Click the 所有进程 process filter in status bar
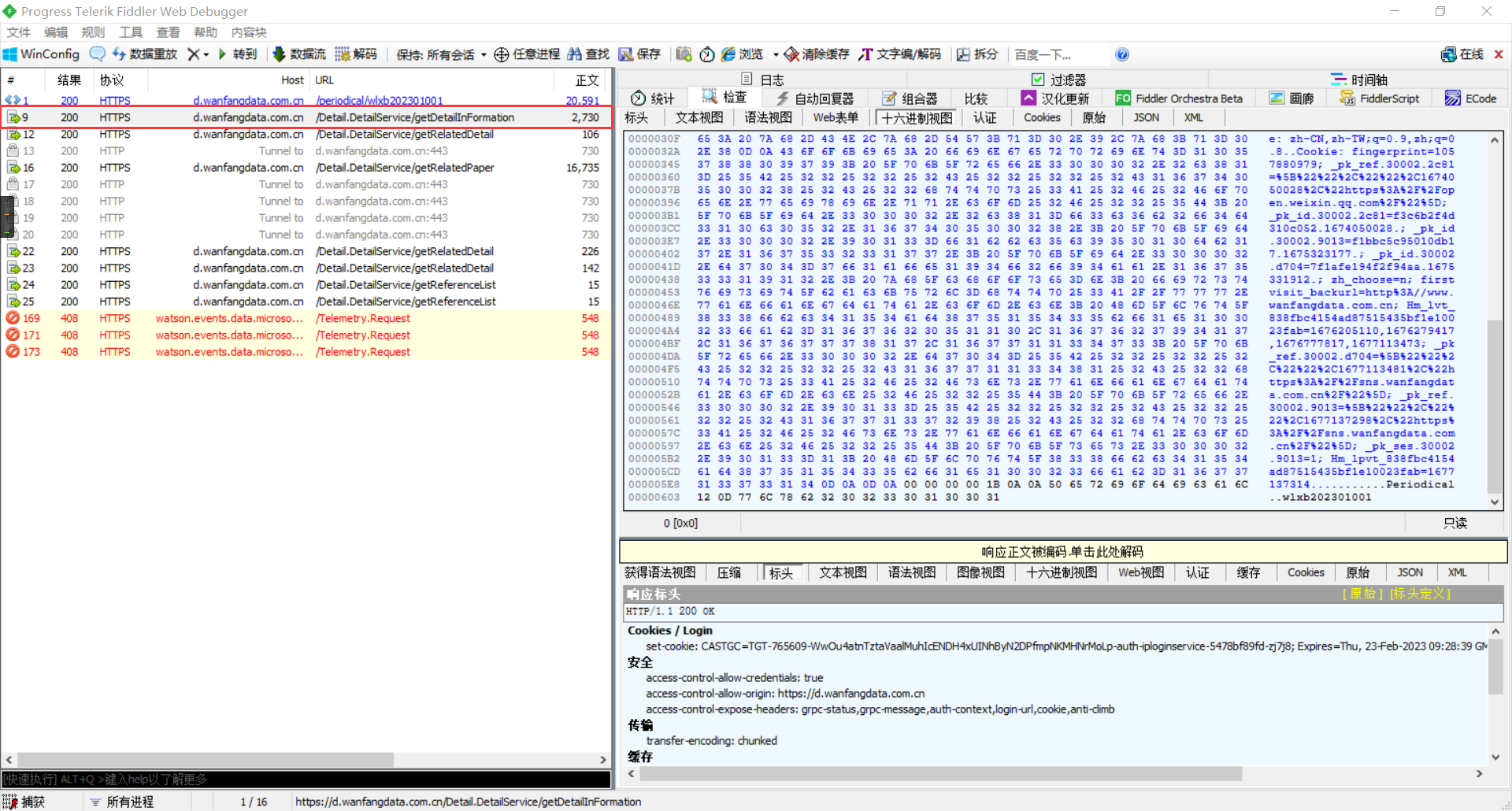This screenshot has height=811, width=1512. click(122, 802)
